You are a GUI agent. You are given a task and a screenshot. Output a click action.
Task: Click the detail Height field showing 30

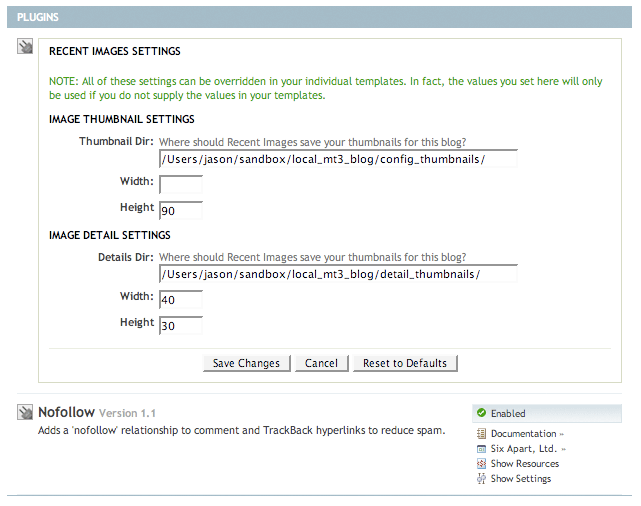tap(181, 324)
